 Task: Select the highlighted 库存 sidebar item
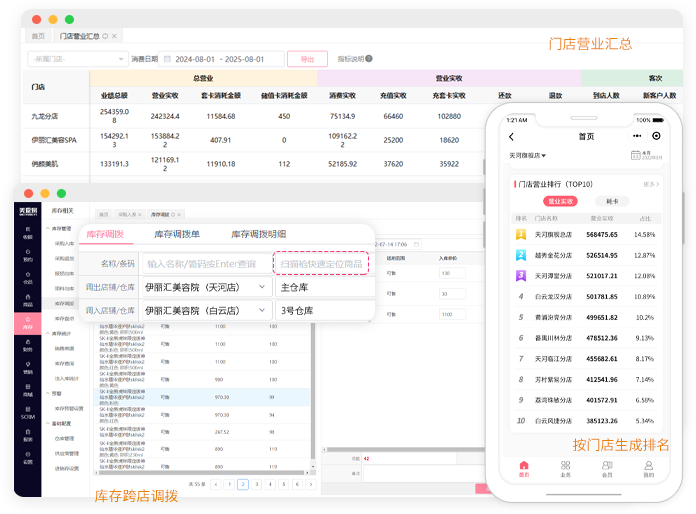coord(28,323)
